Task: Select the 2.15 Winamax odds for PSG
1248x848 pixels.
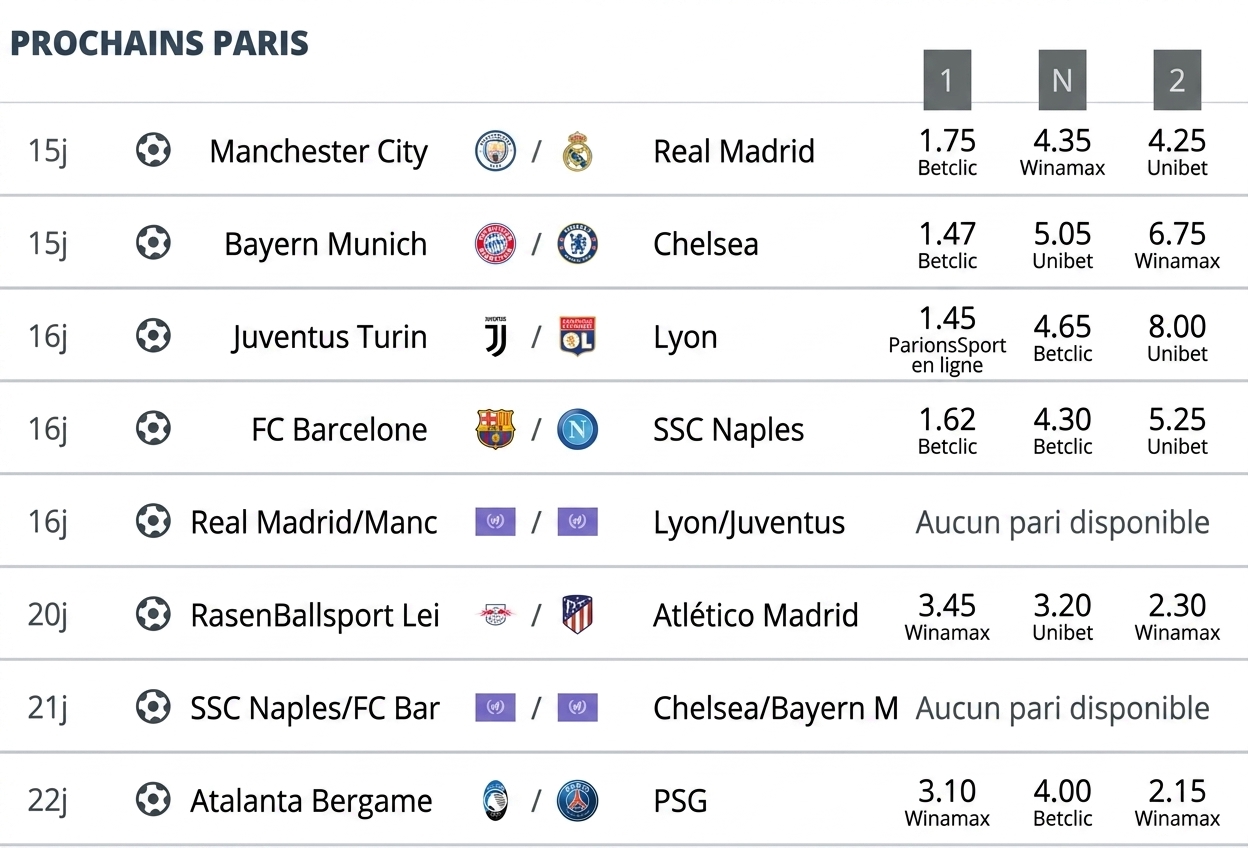Action: (x=1177, y=802)
